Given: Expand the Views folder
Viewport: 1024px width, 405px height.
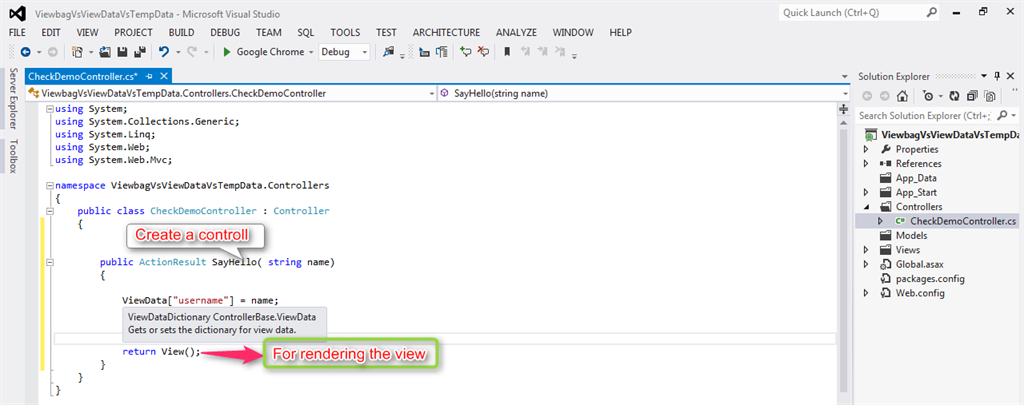Looking at the screenshot, I should pyautogui.click(x=866, y=250).
